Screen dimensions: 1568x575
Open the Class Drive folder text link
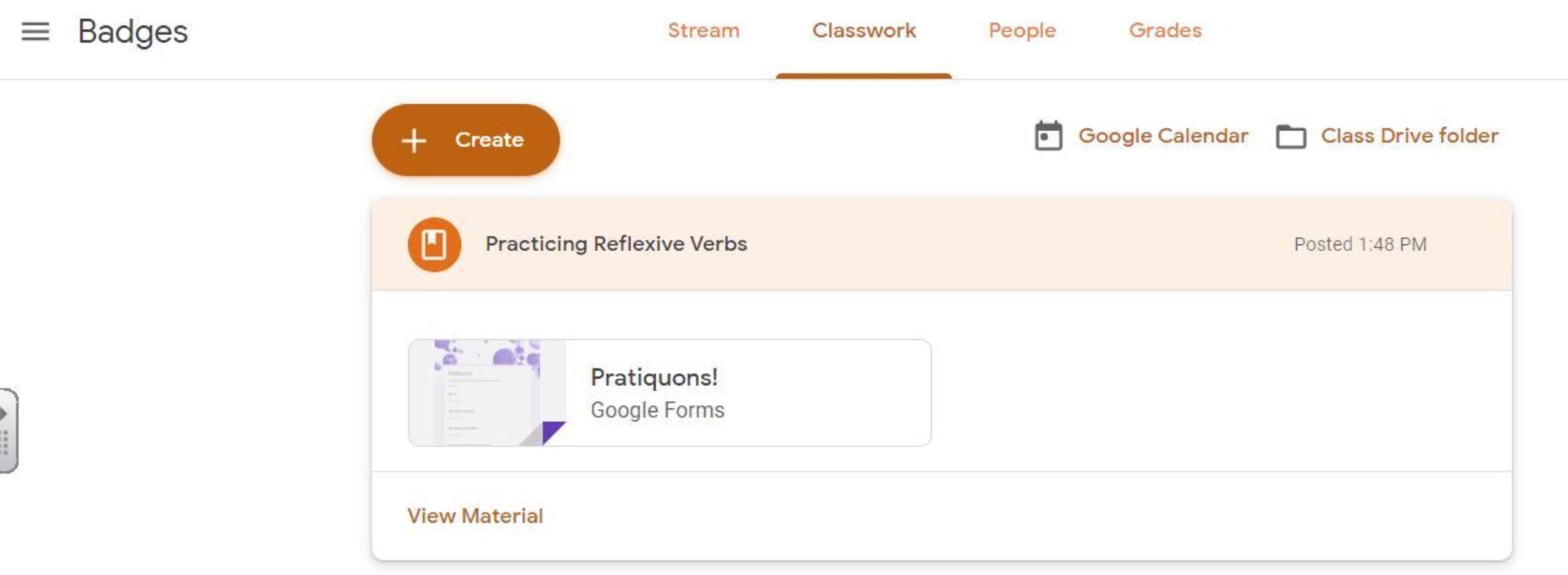(1409, 136)
